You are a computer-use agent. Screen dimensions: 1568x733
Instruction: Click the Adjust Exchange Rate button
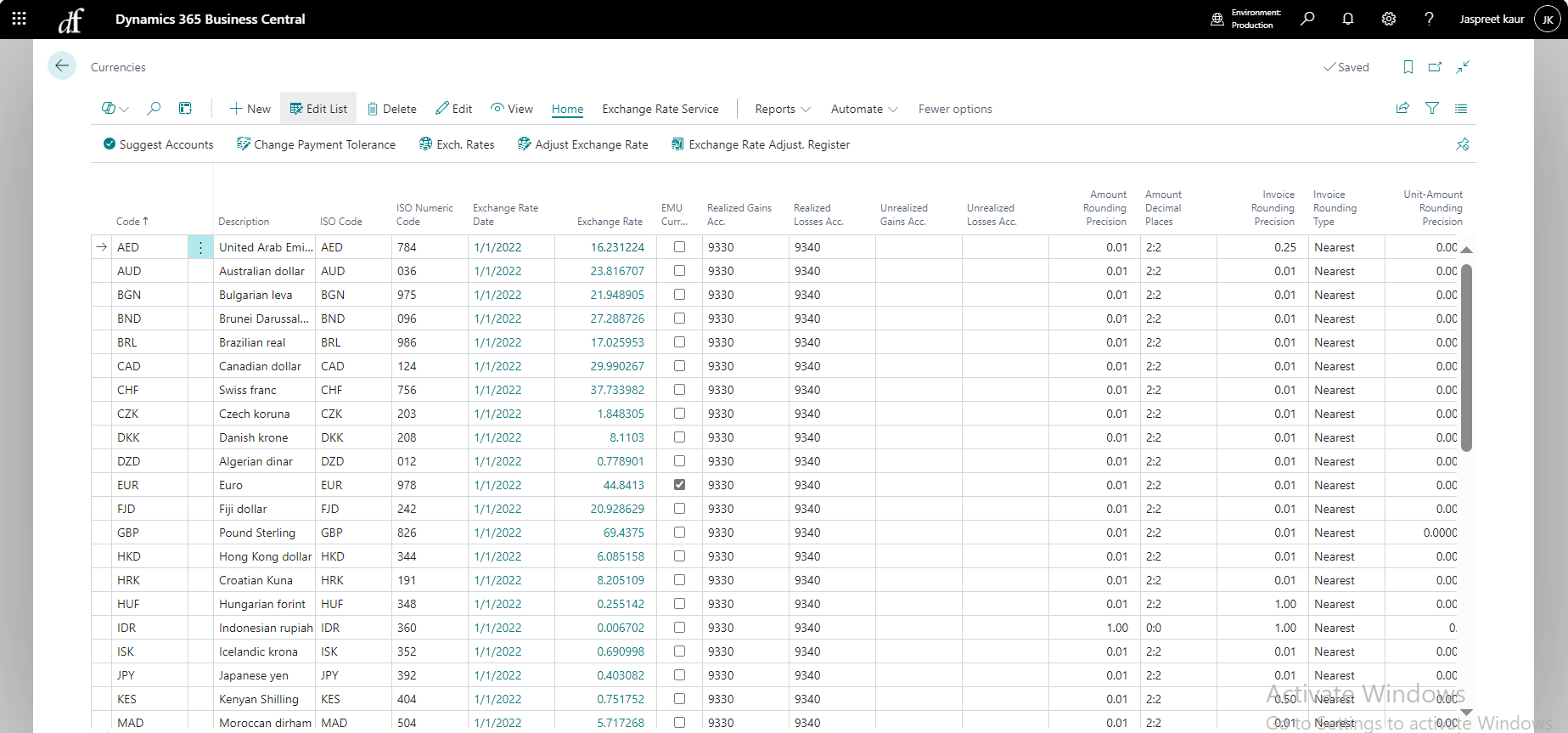(582, 144)
